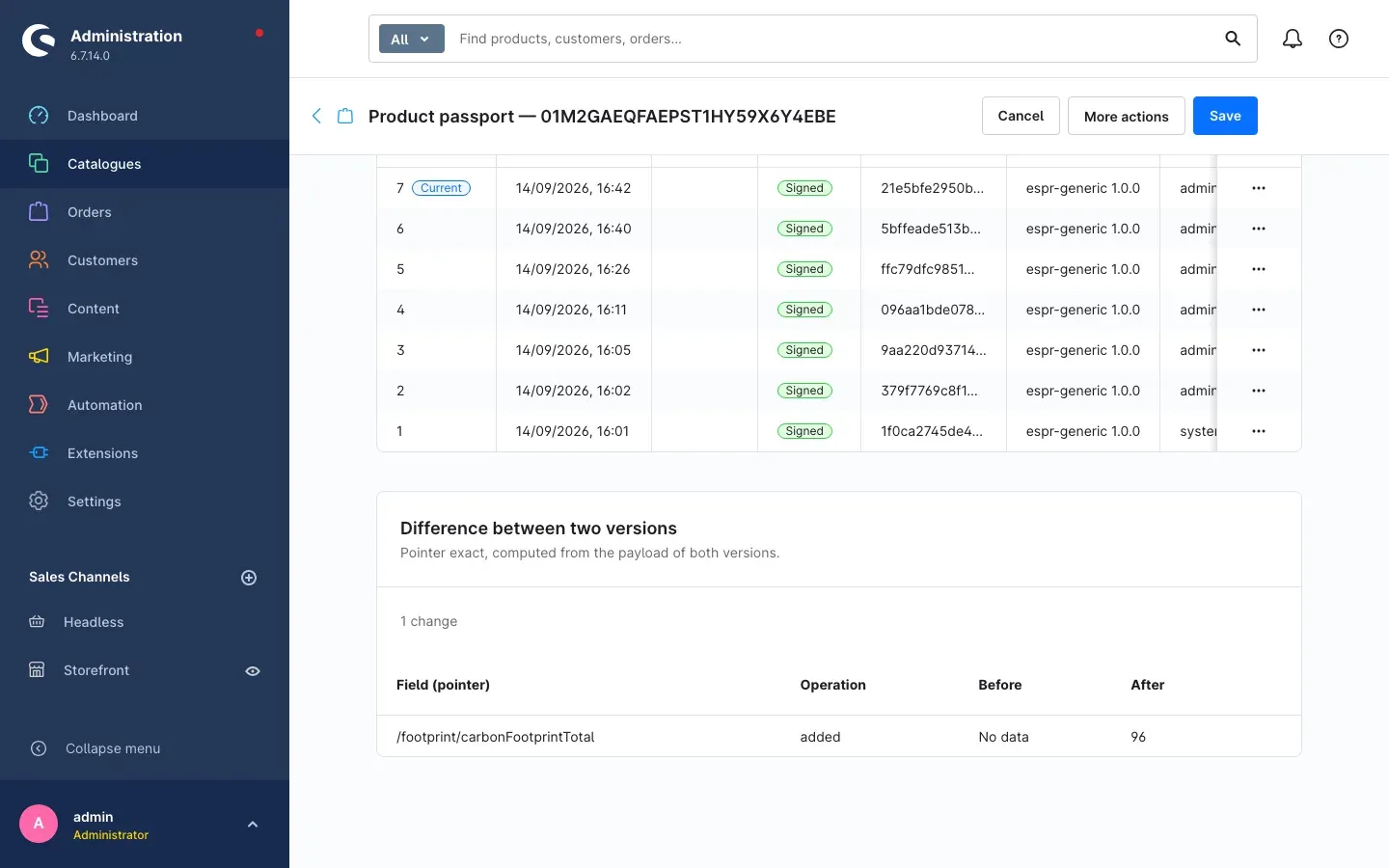Open row actions for version 7
This screenshot has width=1389, height=868.
click(1259, 188)
